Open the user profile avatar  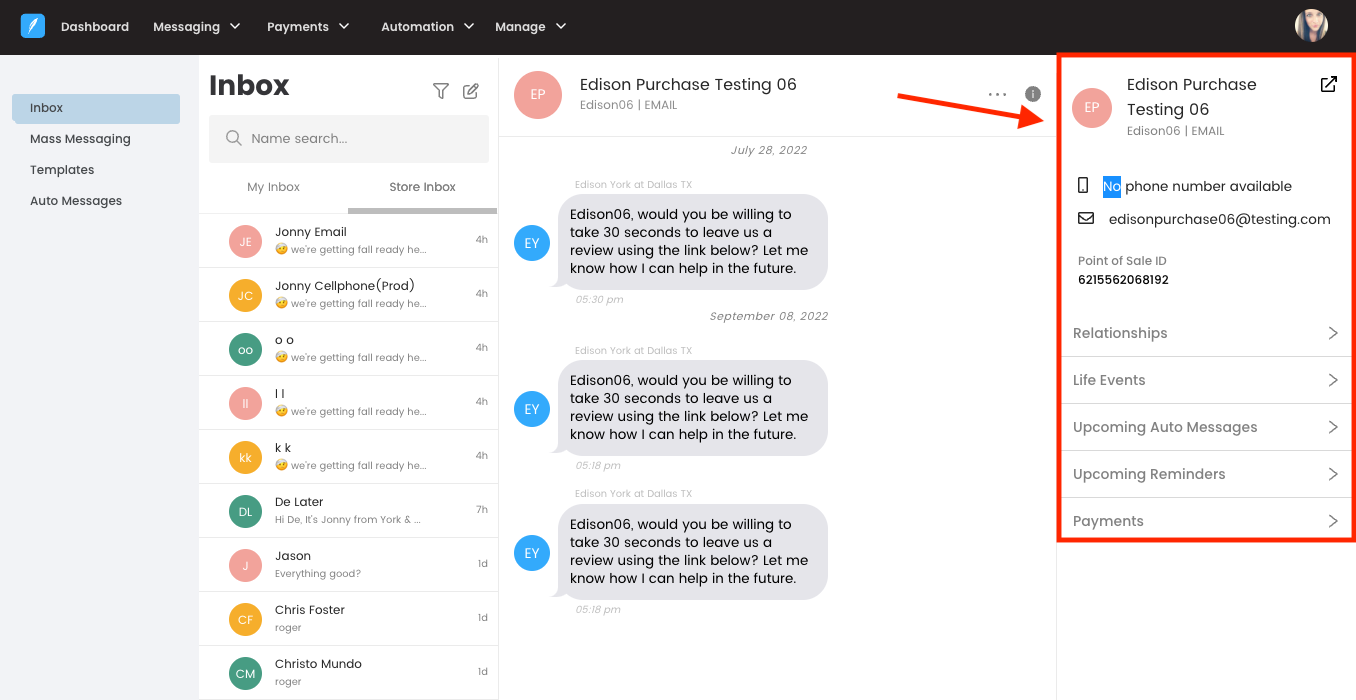click(x=1310, y=25)
